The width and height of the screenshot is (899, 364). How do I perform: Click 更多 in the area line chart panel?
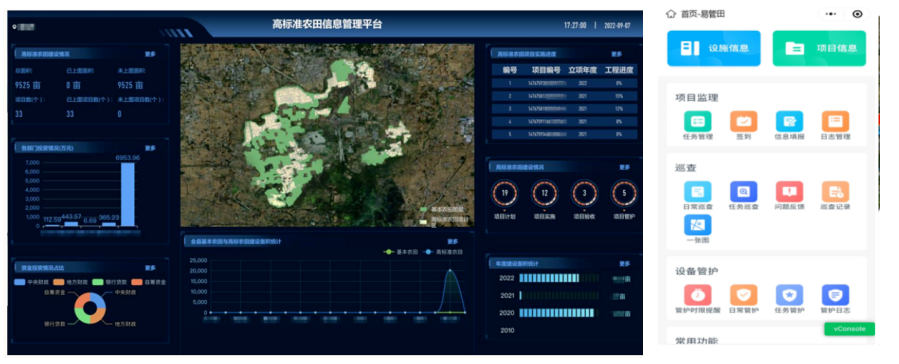click(453, 242)
